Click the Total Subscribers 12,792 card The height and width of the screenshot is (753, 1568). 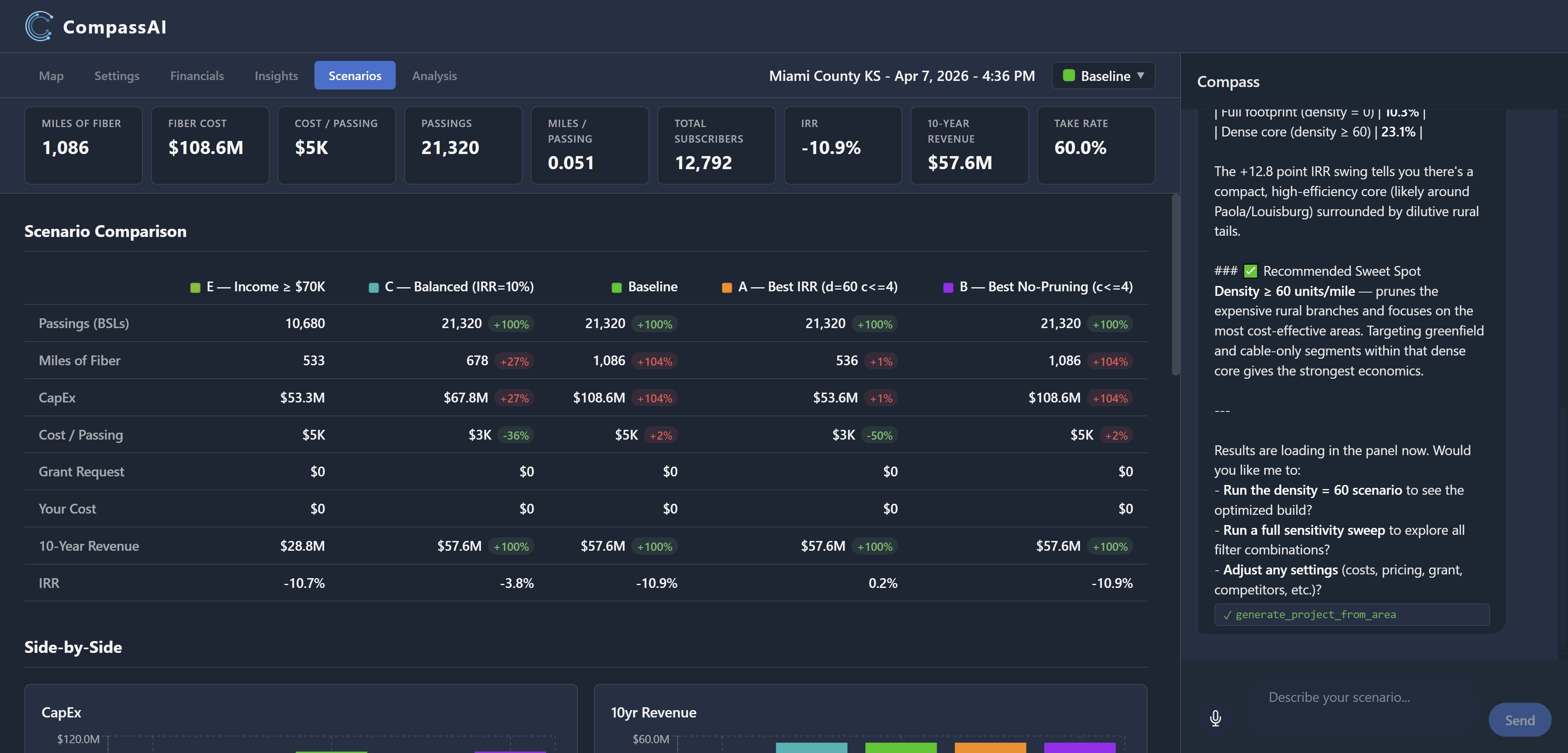coord(717,145)
